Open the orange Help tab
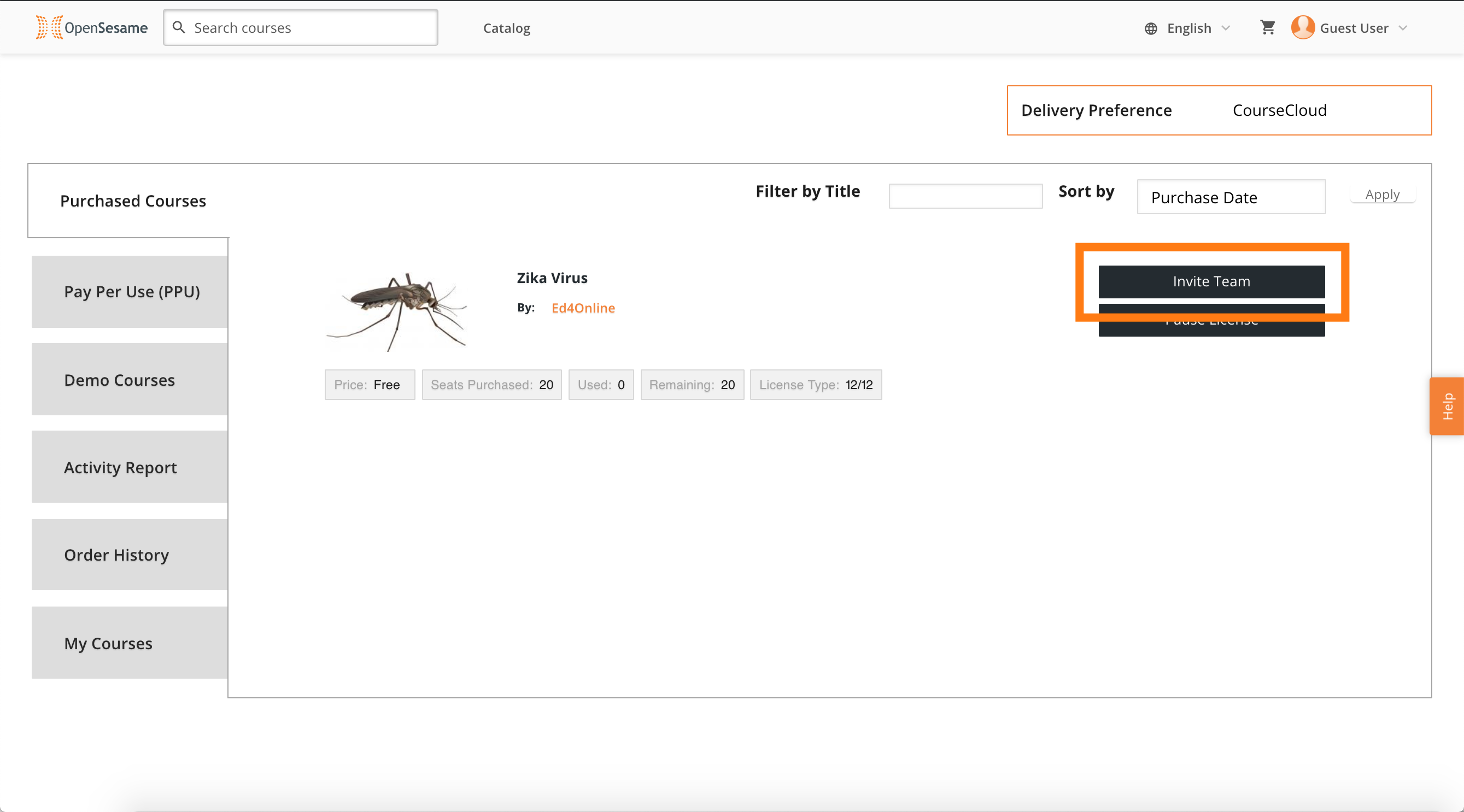The image size is (1464, 812). point(1447,407)
